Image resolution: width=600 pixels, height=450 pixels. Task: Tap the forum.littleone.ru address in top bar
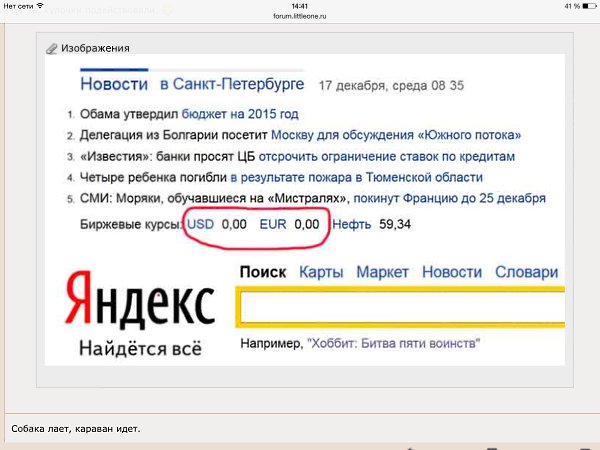tap(299, 17)
